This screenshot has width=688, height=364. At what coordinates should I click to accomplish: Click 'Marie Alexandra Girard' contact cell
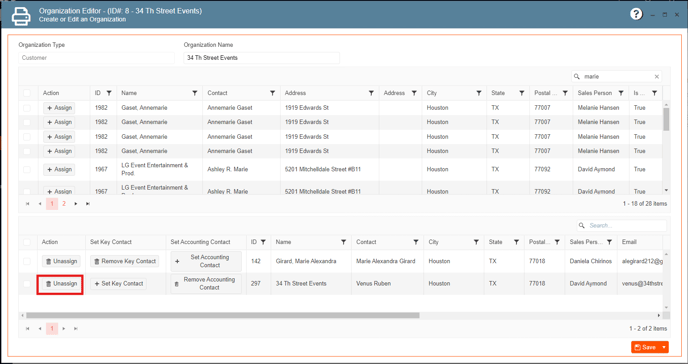coord(386,261)
